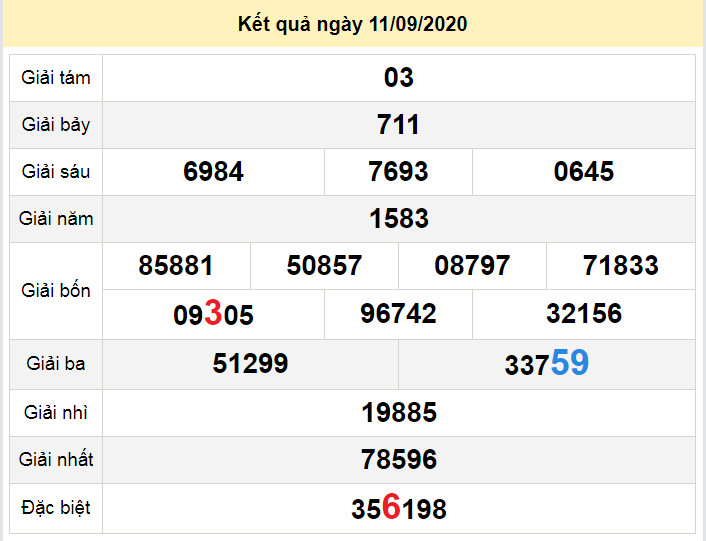The height and width of the screenshot is (541, 706).
Task: Click the number 09305 with red digit
Action: [213, 314]
